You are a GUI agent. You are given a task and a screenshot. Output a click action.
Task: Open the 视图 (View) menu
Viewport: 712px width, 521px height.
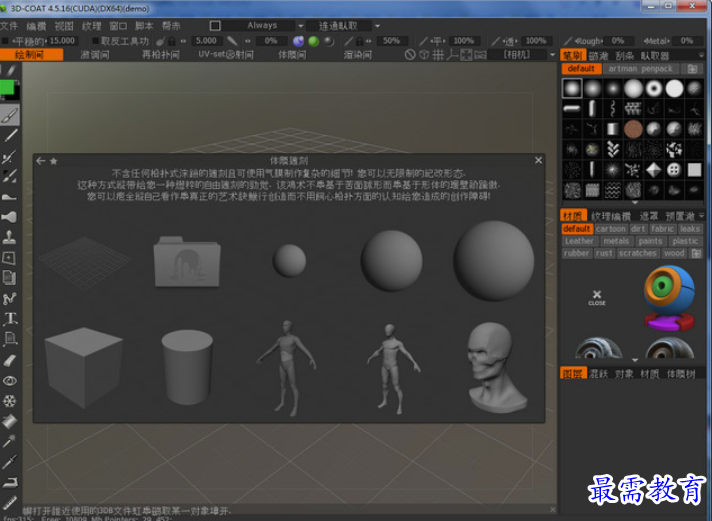coord(64,26)
